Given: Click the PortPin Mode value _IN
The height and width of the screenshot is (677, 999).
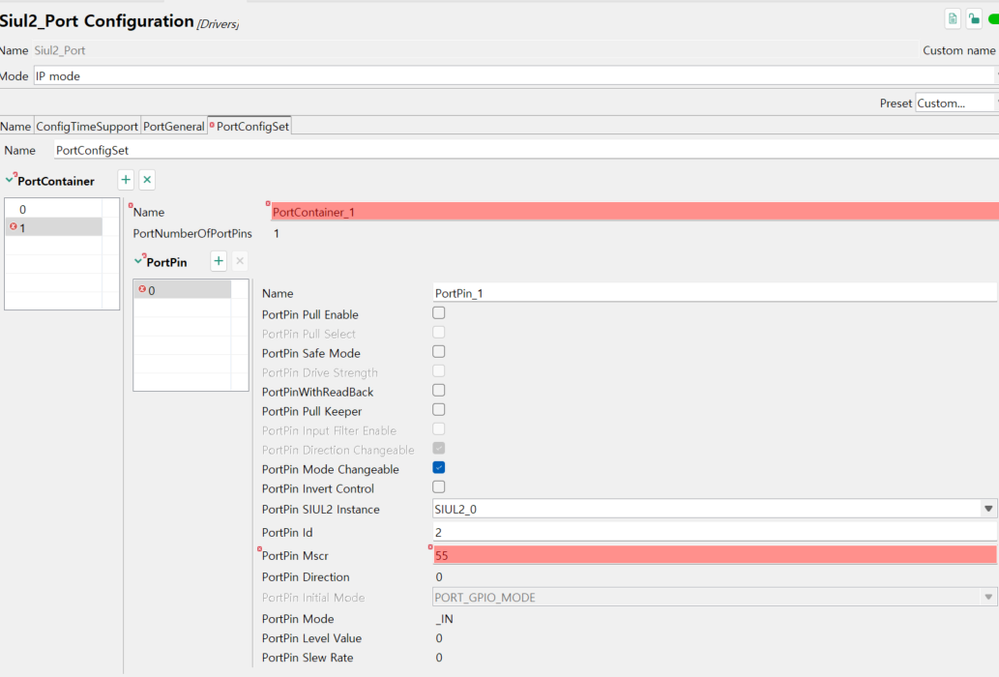Looking at the screenshot, I should [444, 618].
